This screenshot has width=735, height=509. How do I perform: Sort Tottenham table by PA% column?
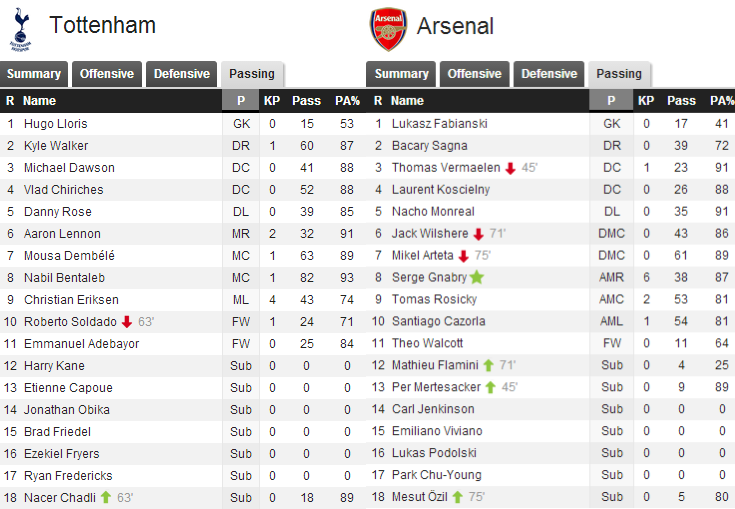(347, 101)
